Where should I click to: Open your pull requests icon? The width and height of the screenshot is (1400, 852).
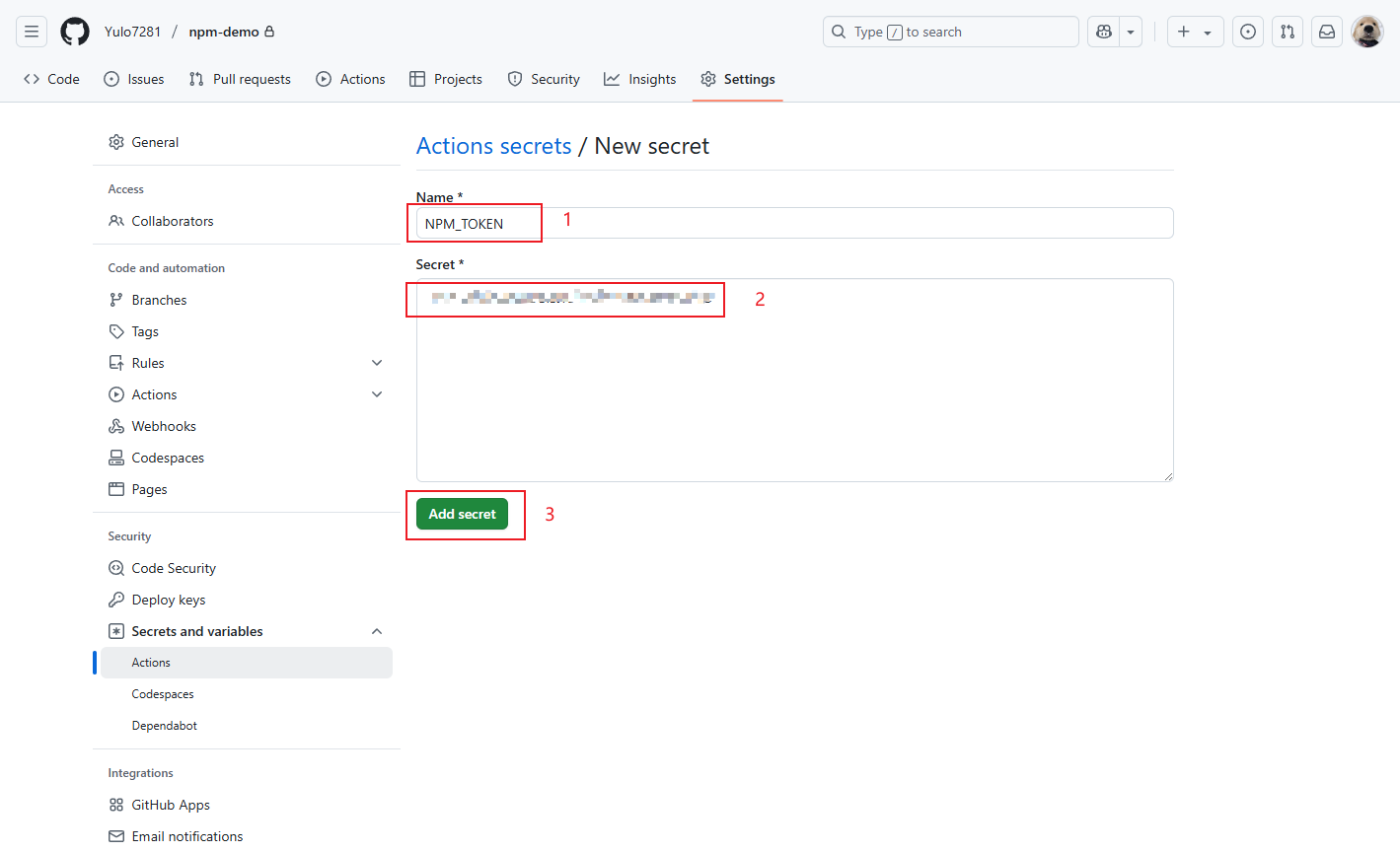[1287, 31]
